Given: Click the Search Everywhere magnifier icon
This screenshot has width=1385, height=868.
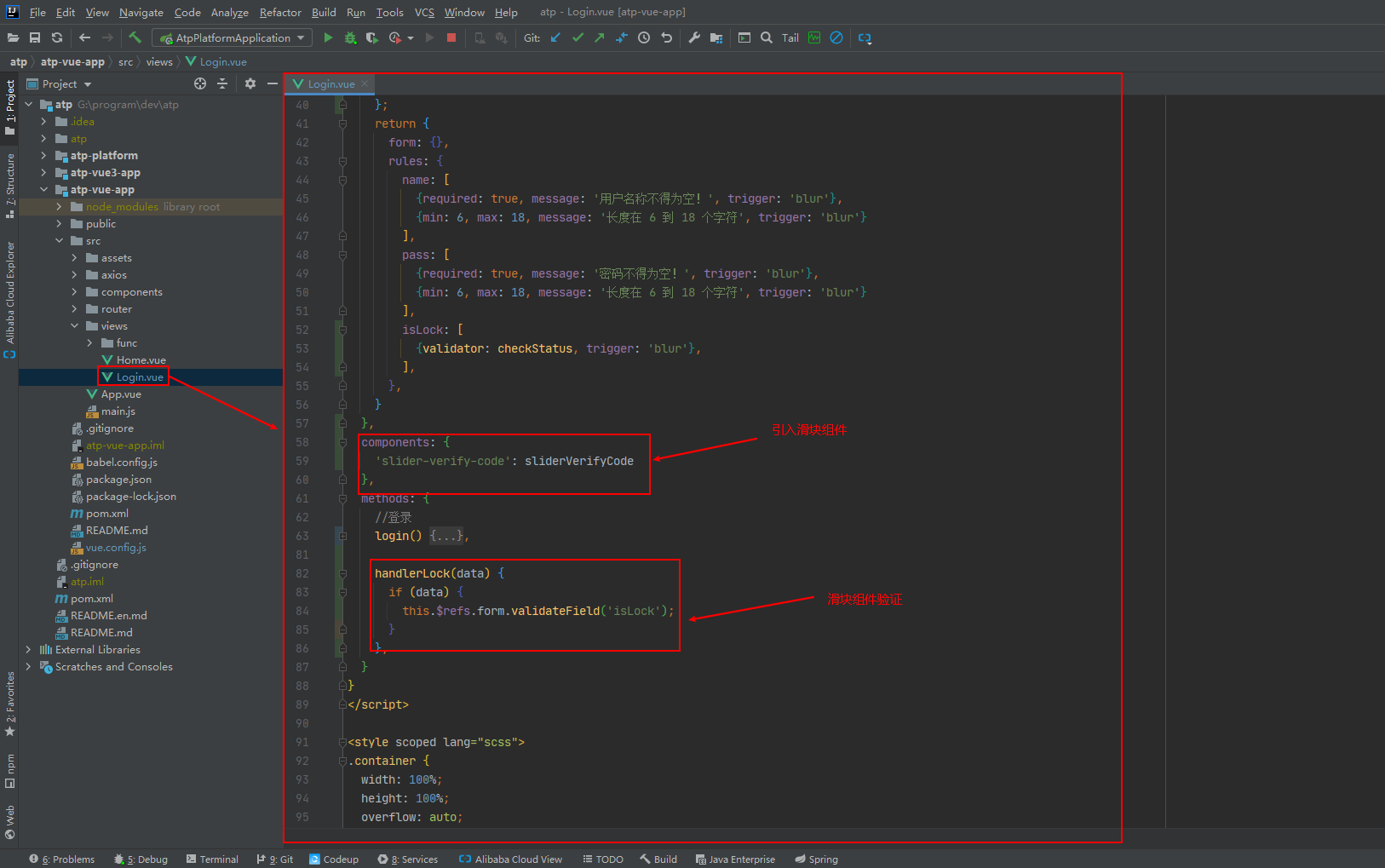Looking at the screenshot, I should click(767, 37).
